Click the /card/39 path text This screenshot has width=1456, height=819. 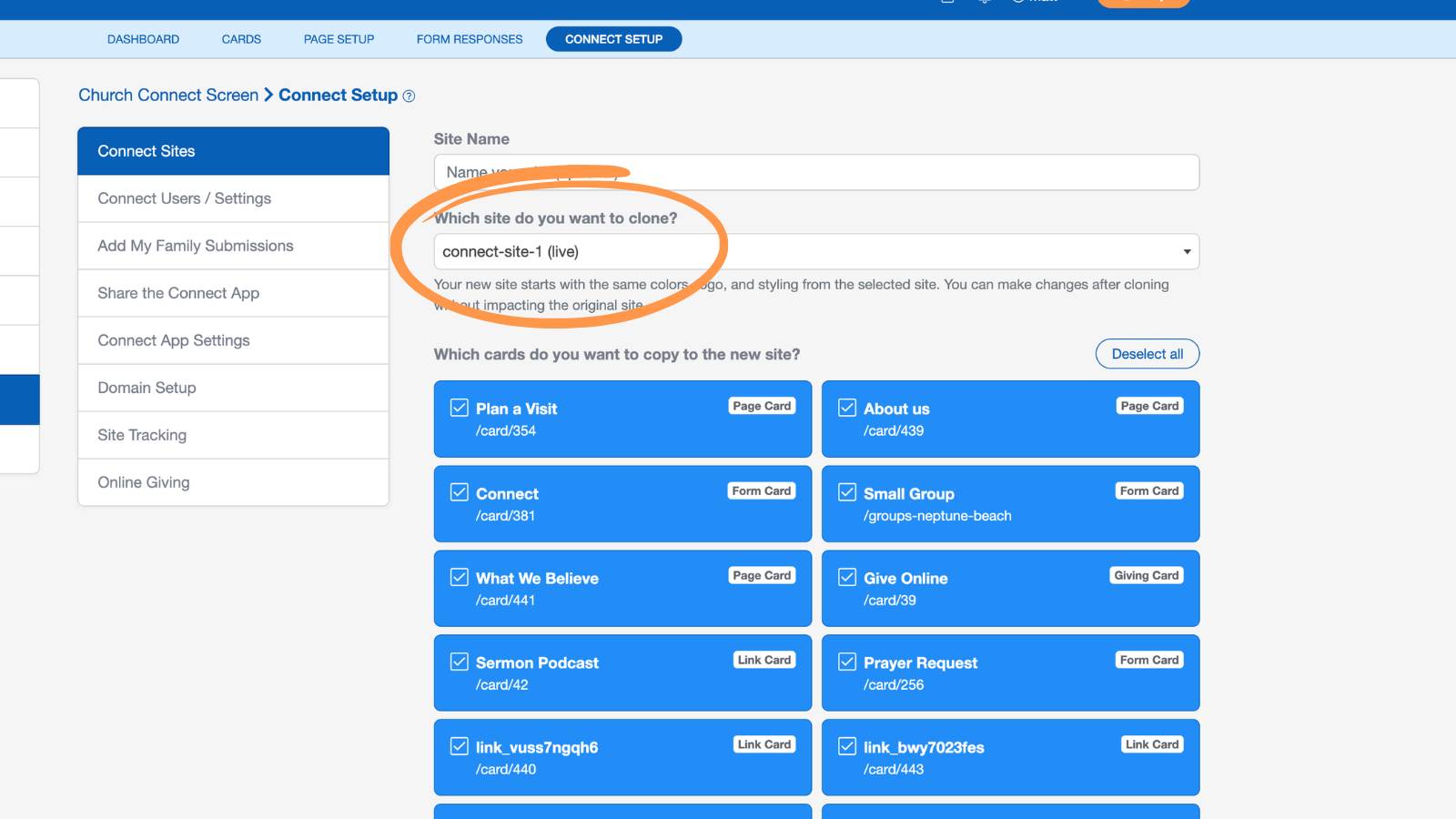click(890, 600)
